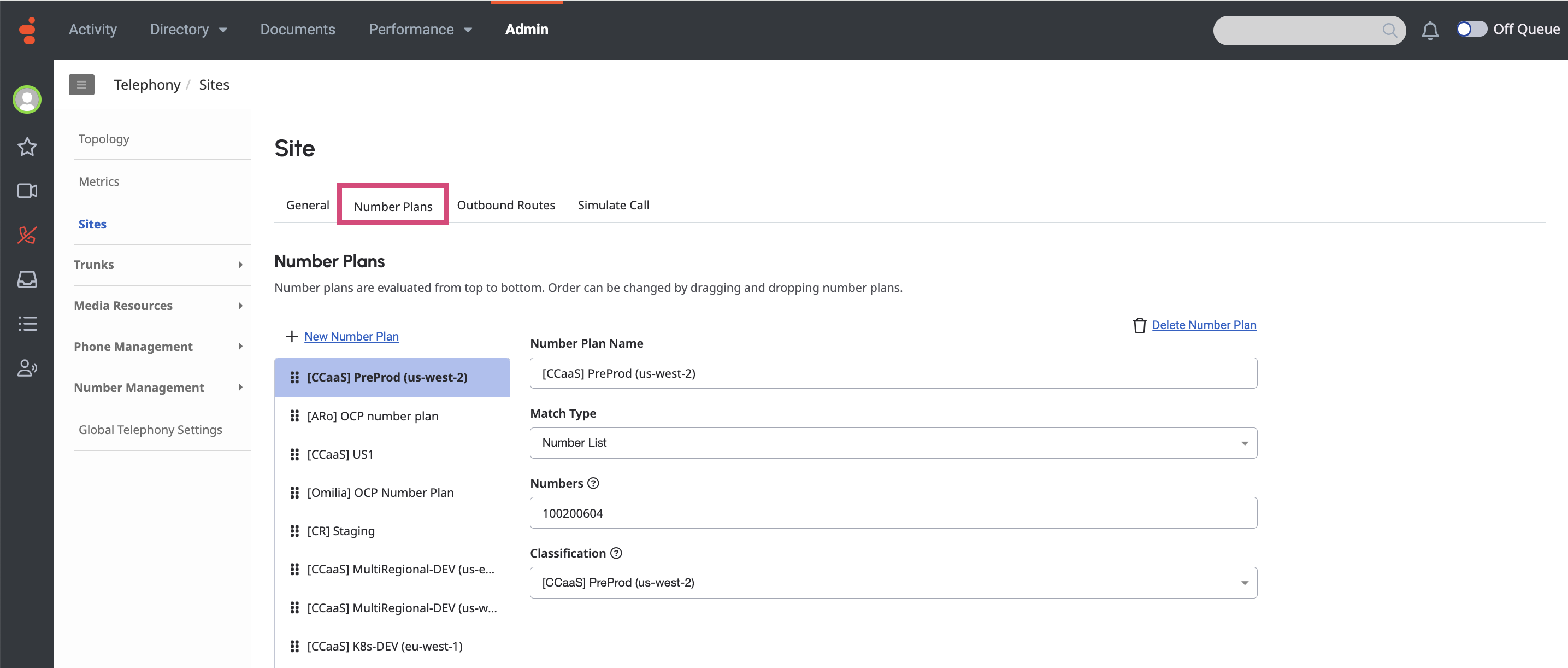The width and height of the screenshot is (1568, 668).
Task: Collapse the admin menu with hamburger button
Action: click(81, 85)
